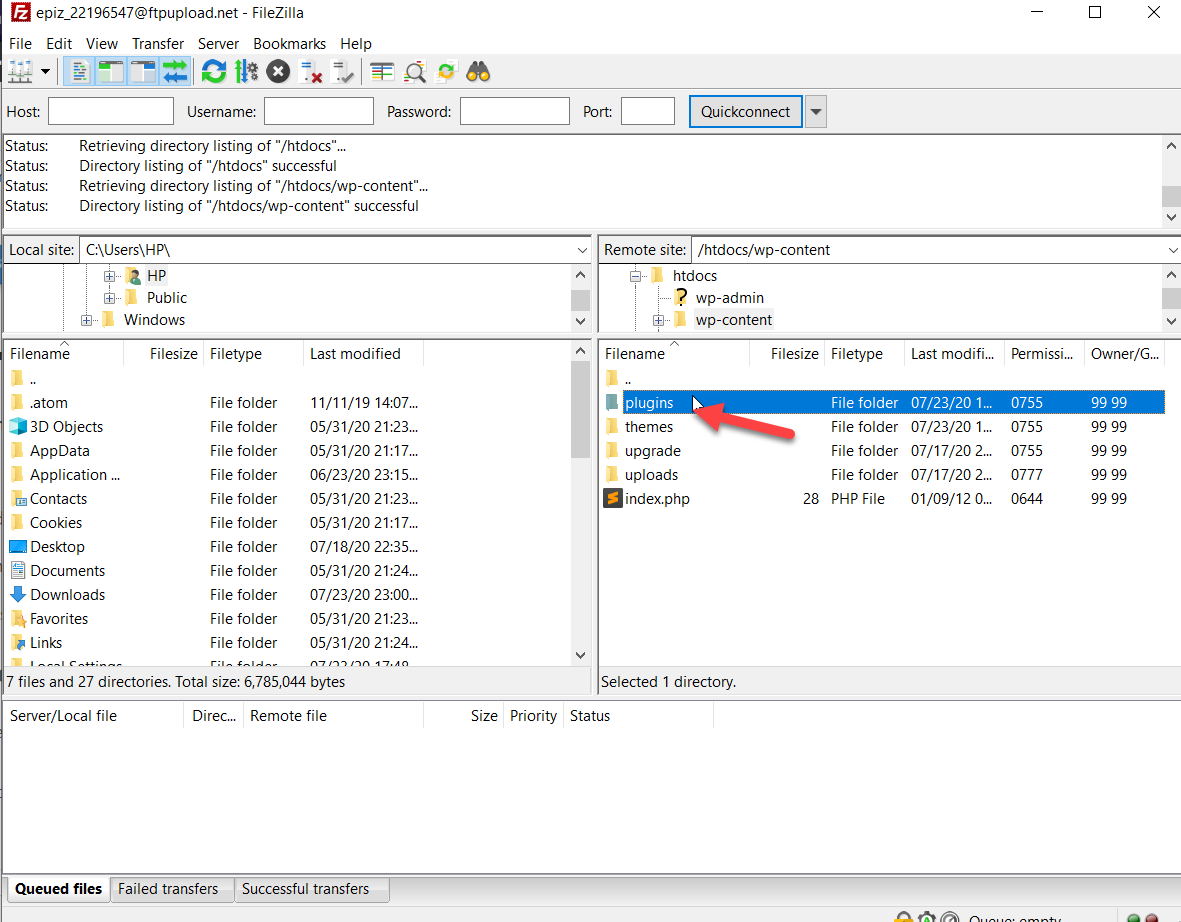
Task: Open the Local site path dropdown
Action: point(582,250)
